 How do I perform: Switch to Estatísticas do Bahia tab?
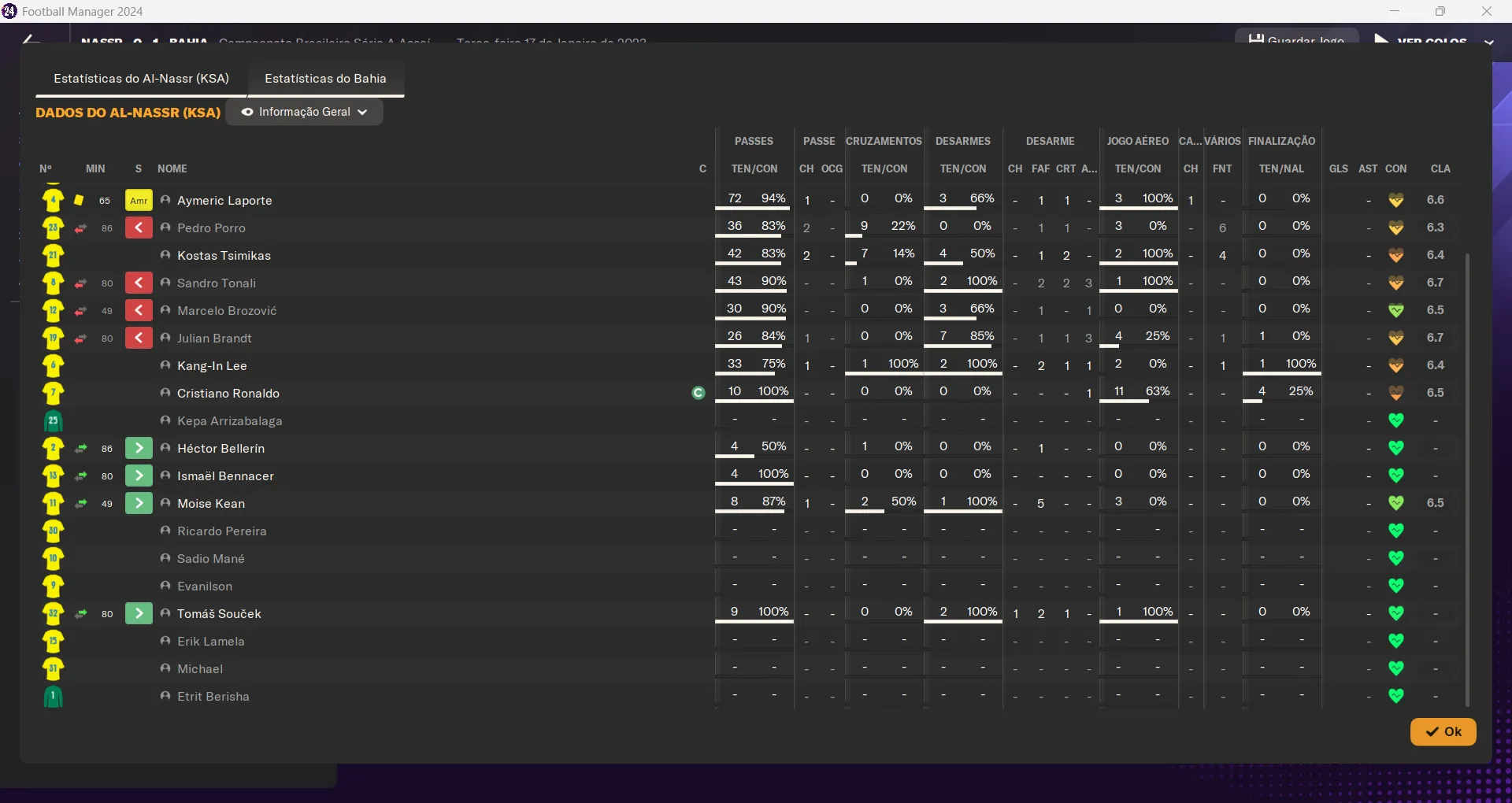point(326,79)
